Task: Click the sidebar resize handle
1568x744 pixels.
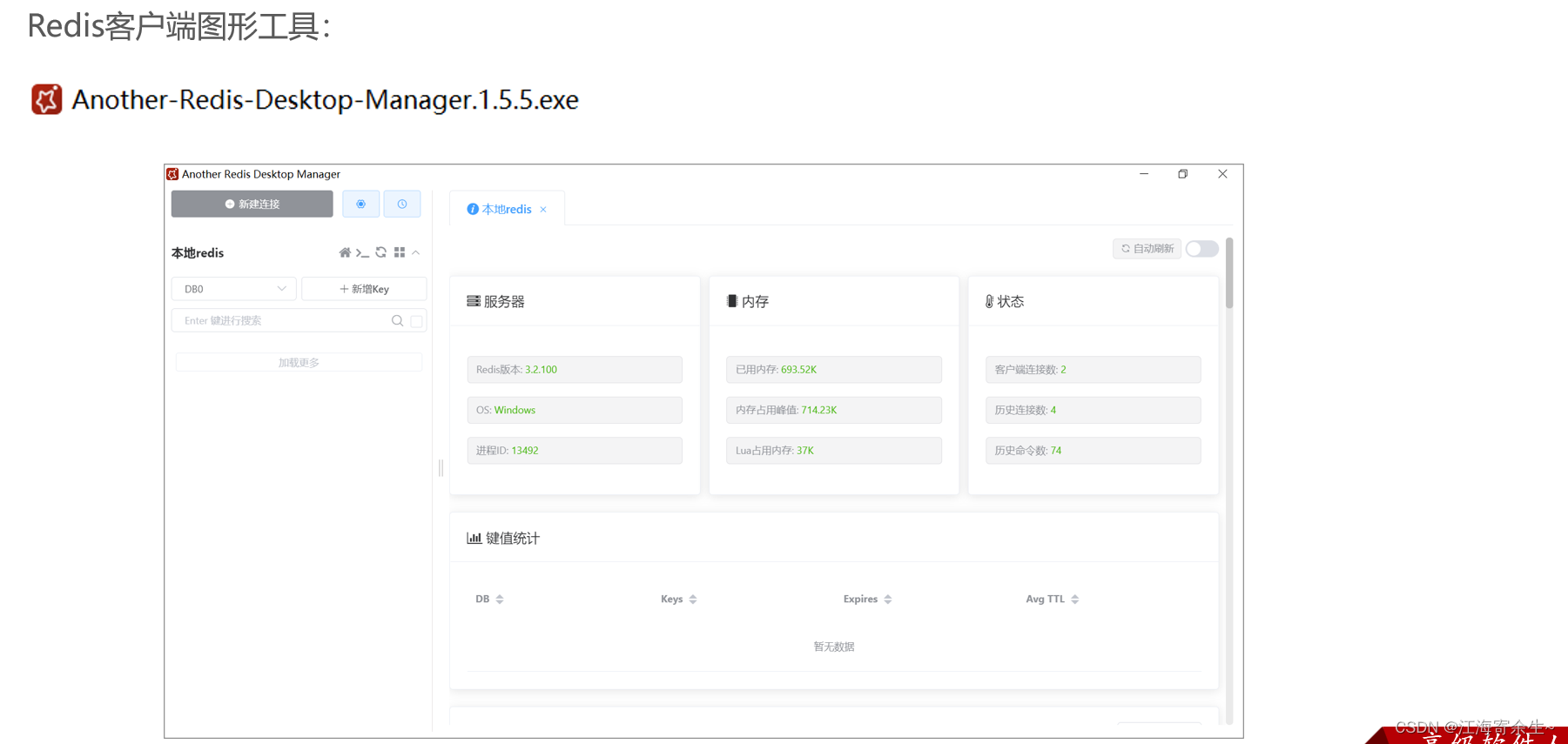Action: [x=441, y=468]
